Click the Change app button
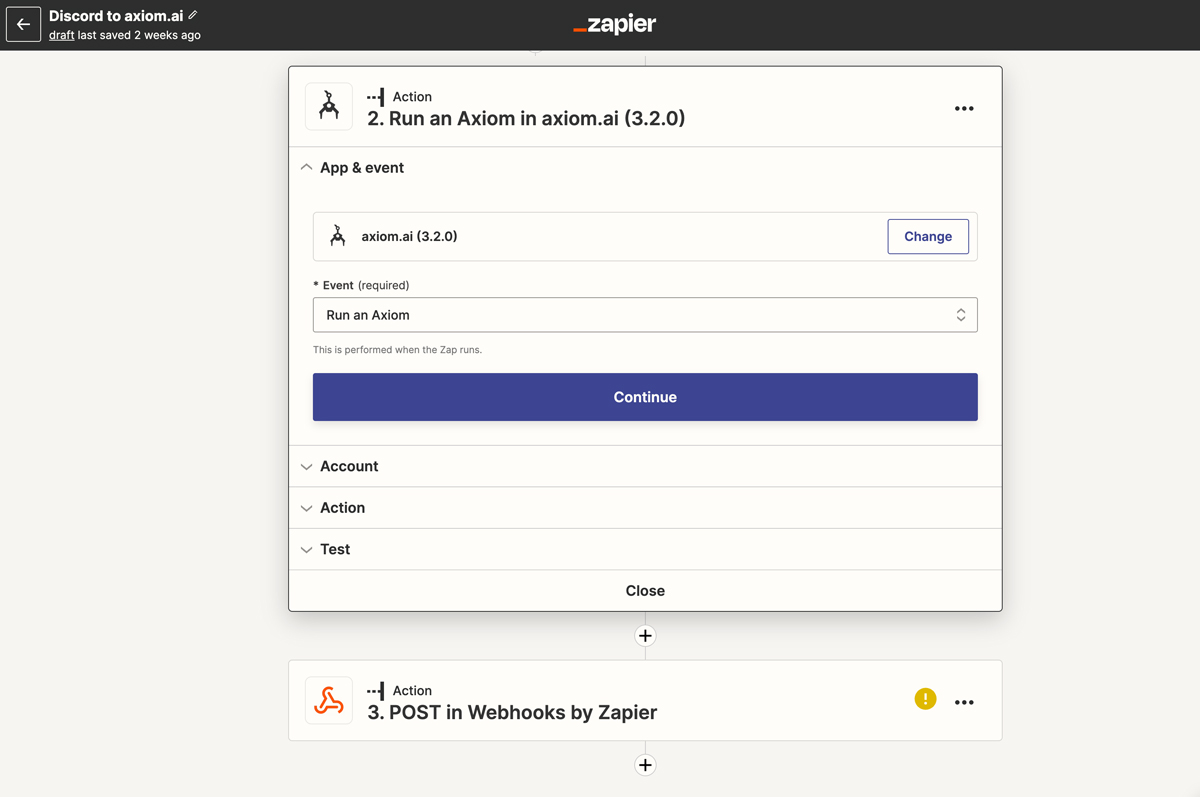Viewport: 1200px width, 797px height. coord(927,237)
